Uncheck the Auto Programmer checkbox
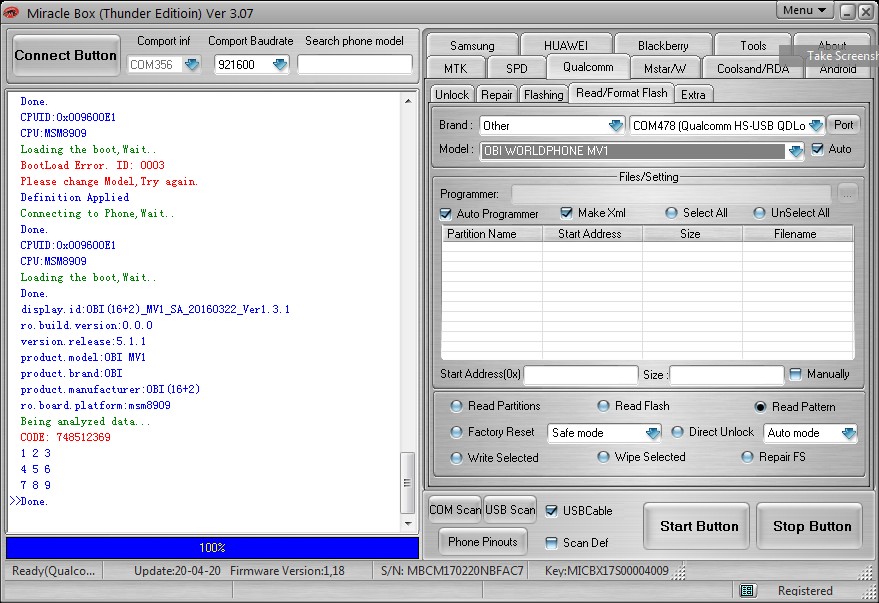 tap(446, 214)
